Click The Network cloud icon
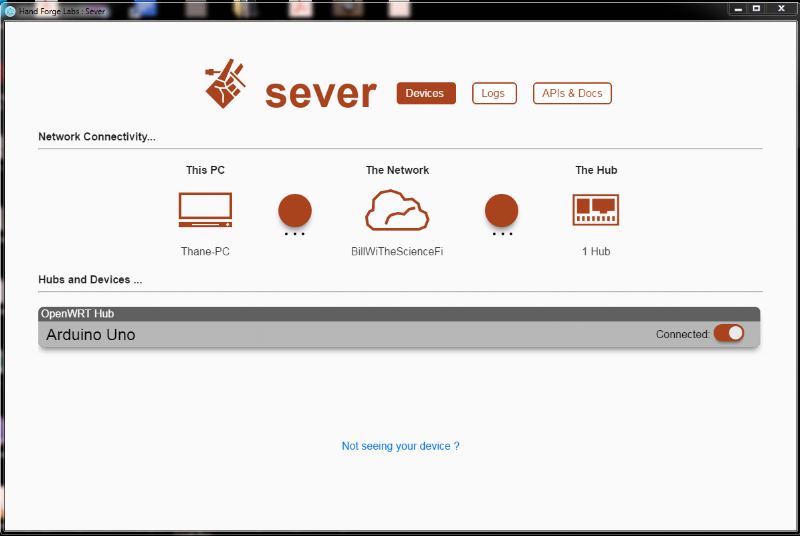Image resolution: width=800 pixels, height=536 pixels. 397,210
